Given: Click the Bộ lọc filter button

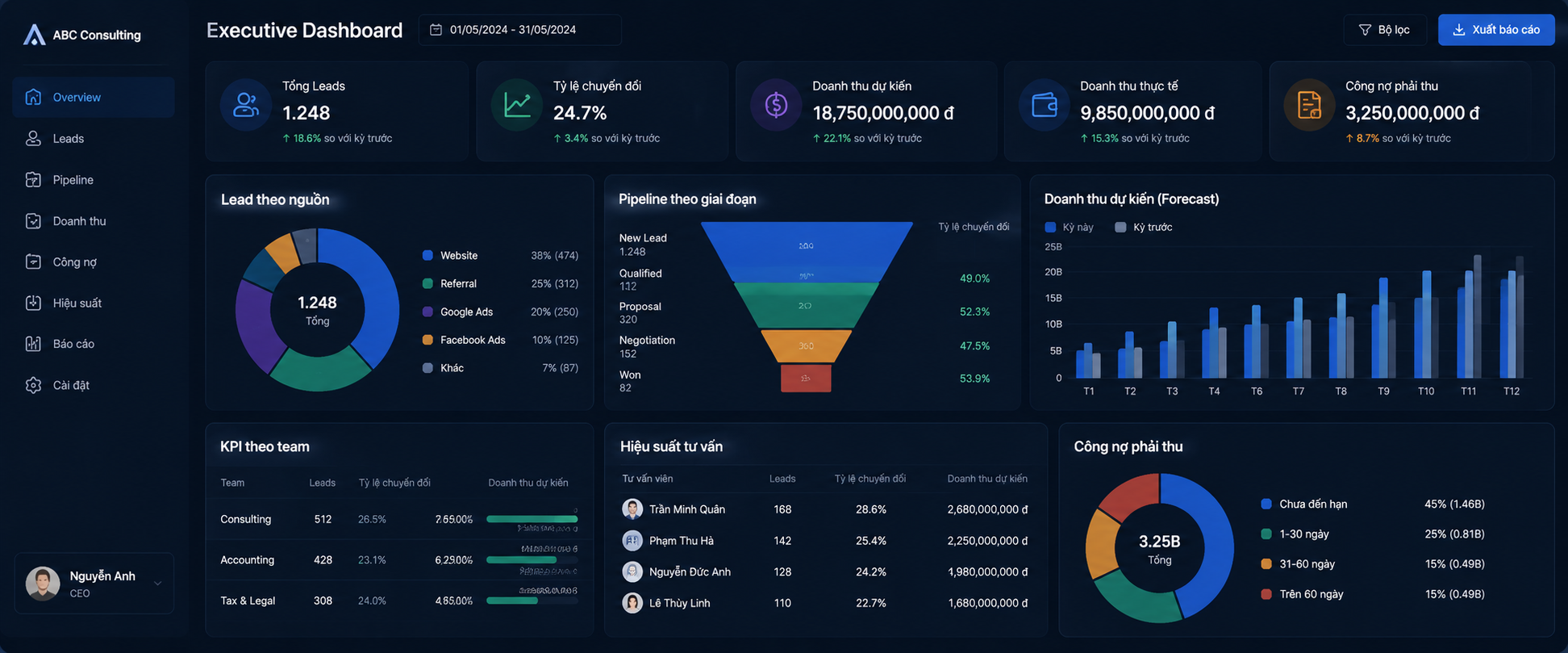Looking at the screenshot, I should coord(1385,30).
